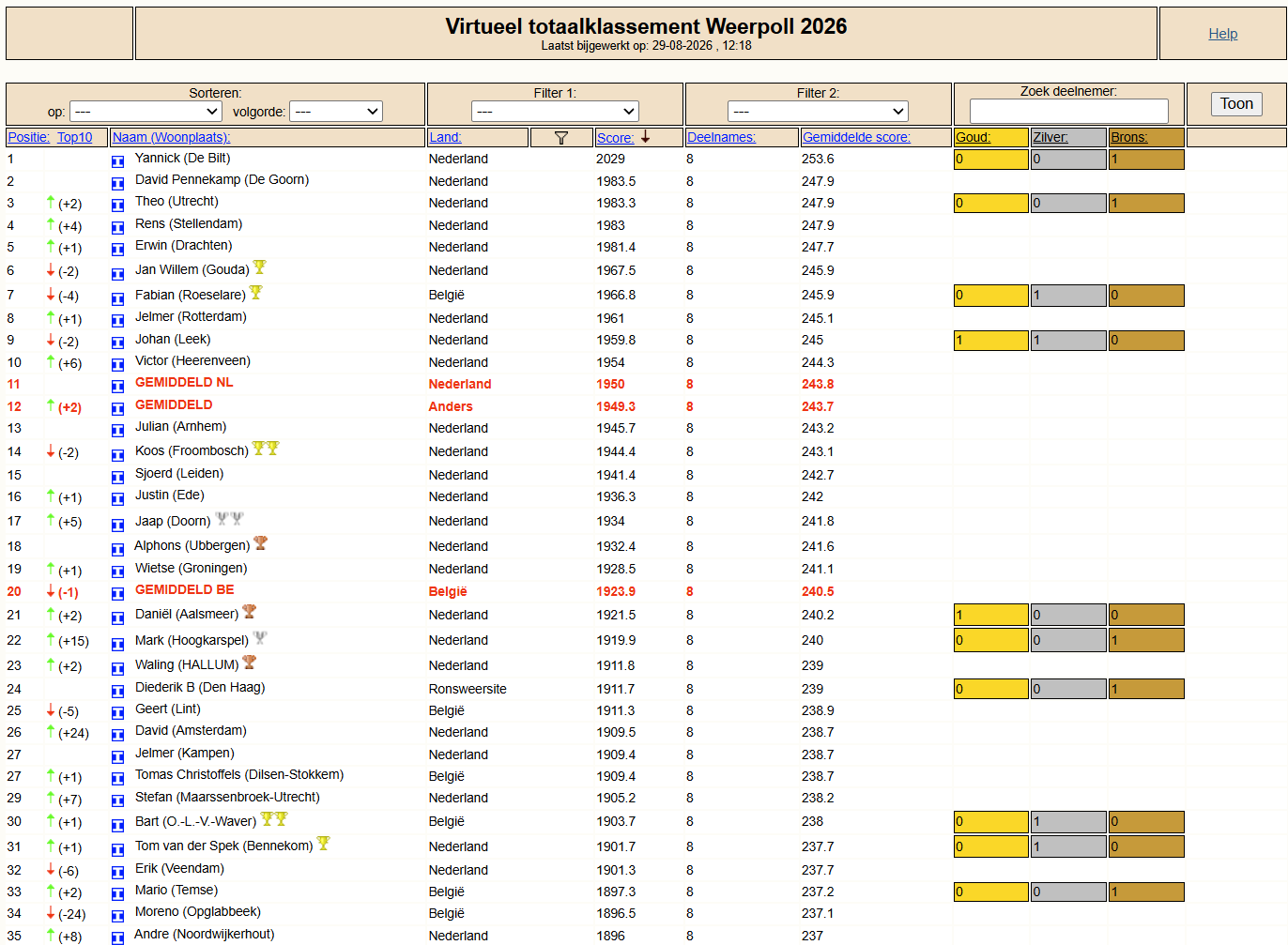
Task: Sort by the Gemiddelde score column header
Action: (856, 137)
